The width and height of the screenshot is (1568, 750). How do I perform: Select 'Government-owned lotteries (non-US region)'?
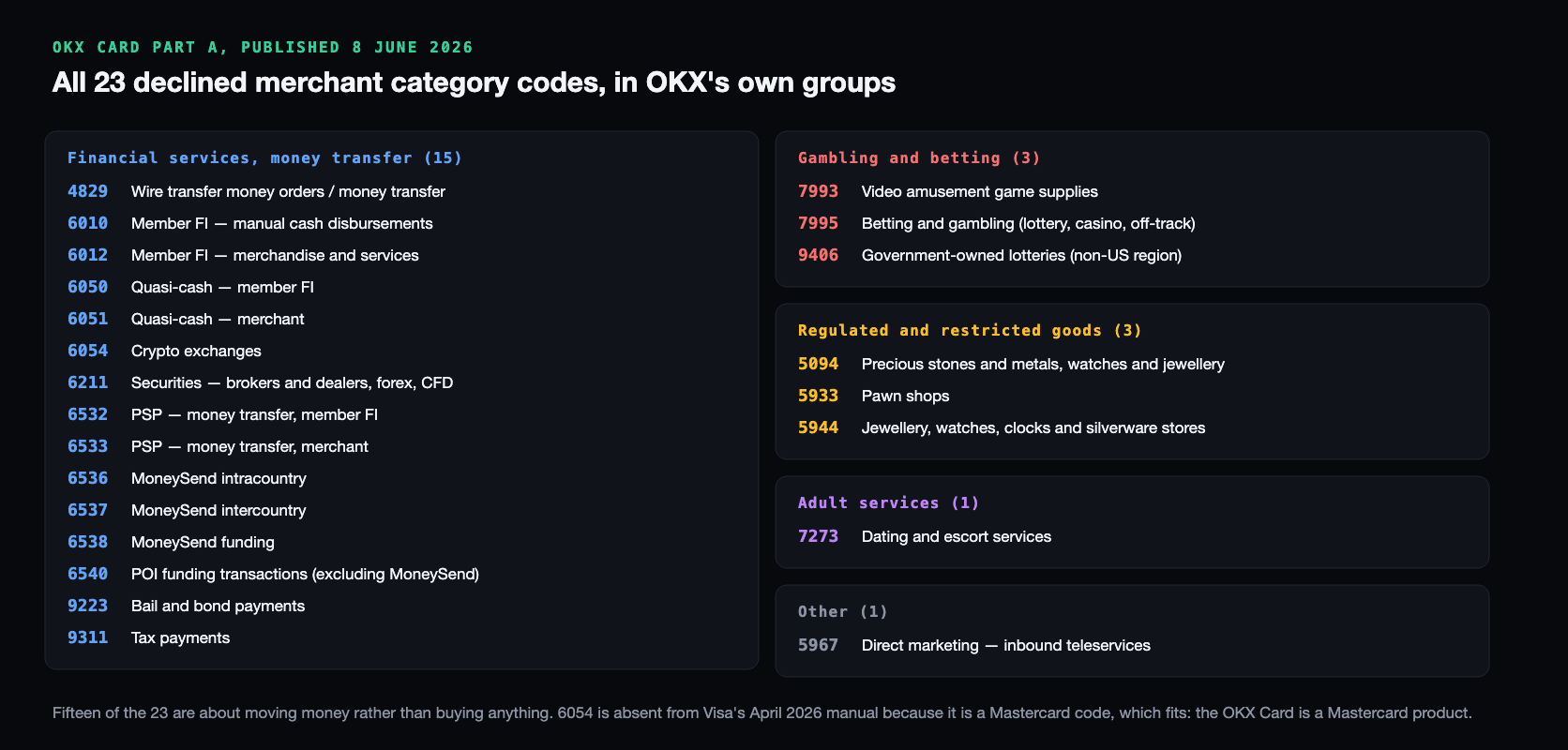pos(1021,255)
